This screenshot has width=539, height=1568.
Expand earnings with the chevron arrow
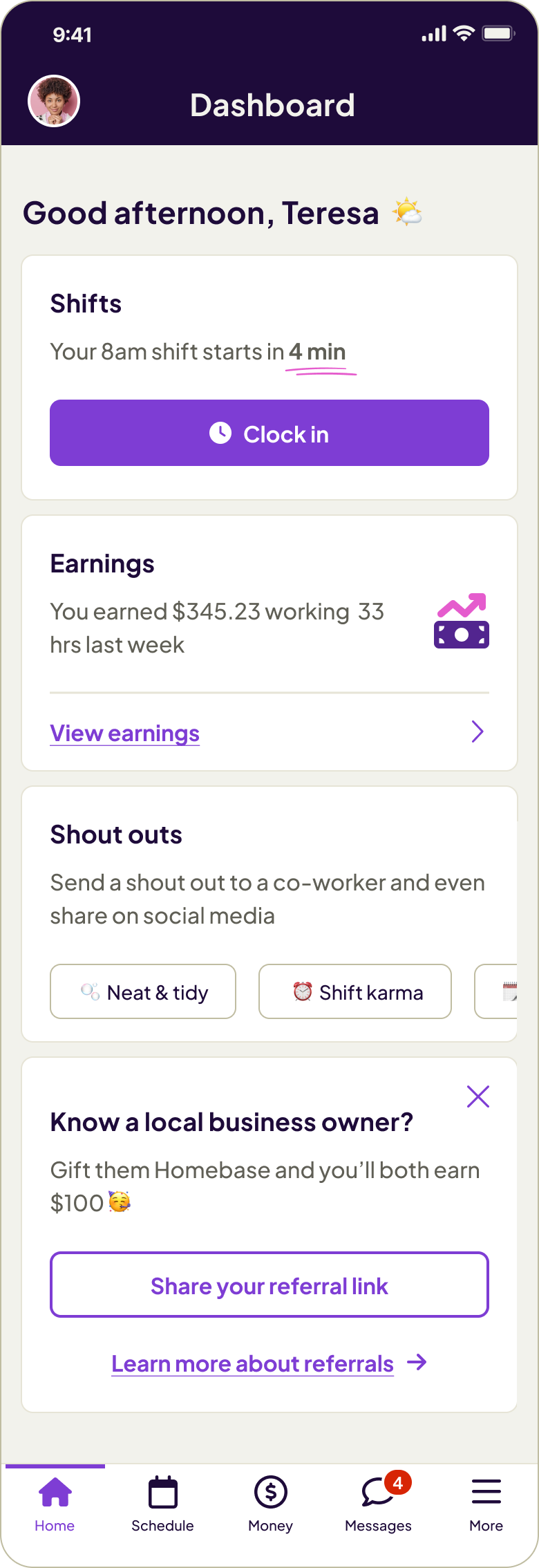pyautogui.click(x=477, y=731)
